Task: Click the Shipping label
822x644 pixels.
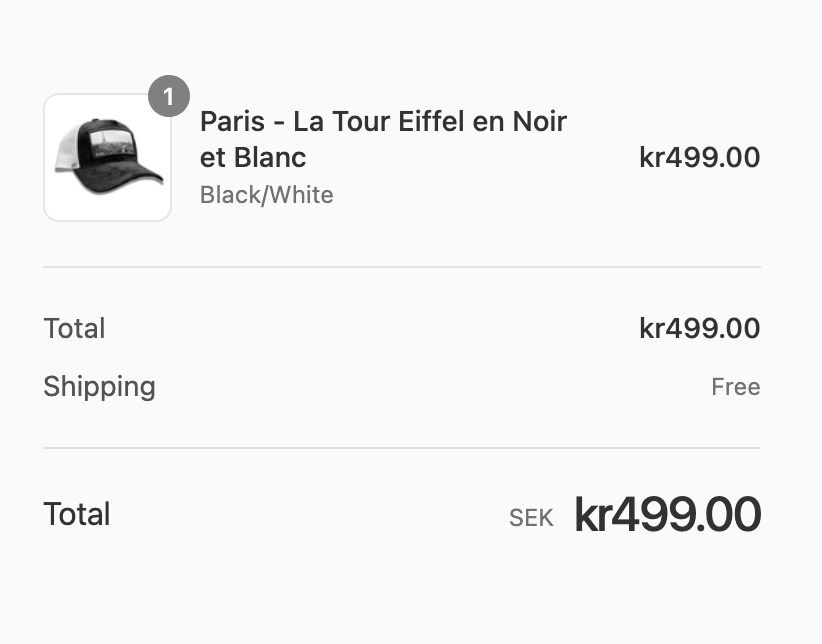Action: 99,387
